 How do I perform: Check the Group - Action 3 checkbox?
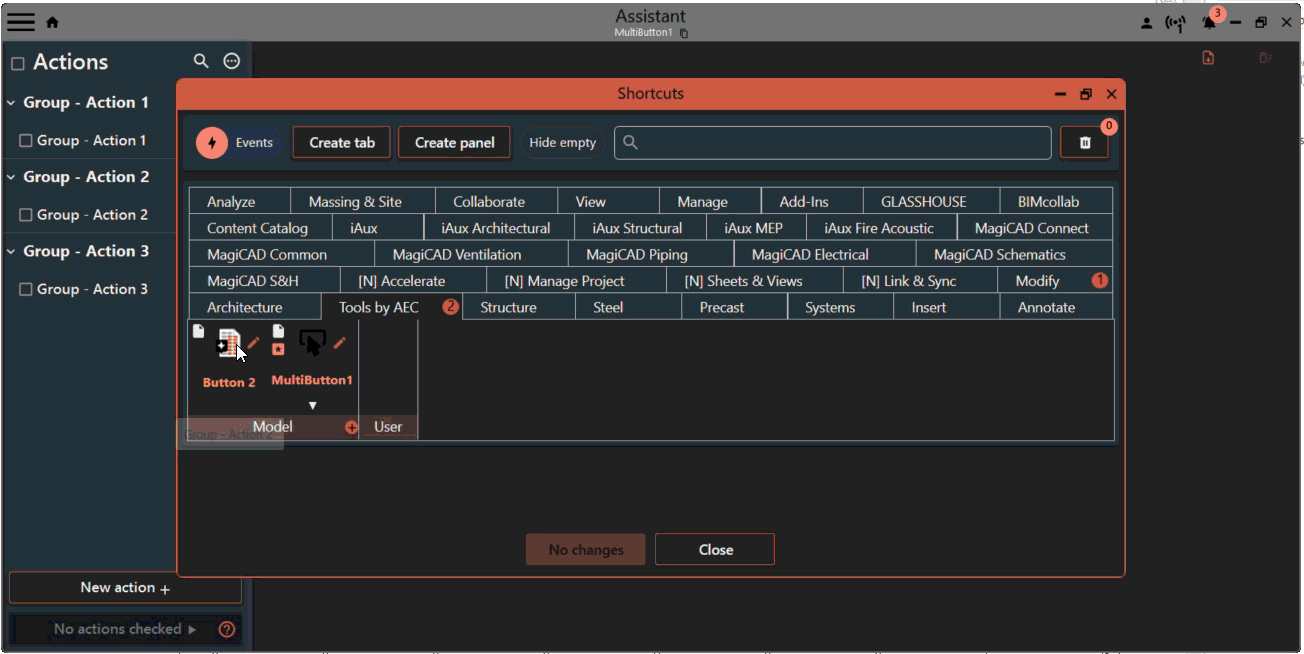point(26,289)
